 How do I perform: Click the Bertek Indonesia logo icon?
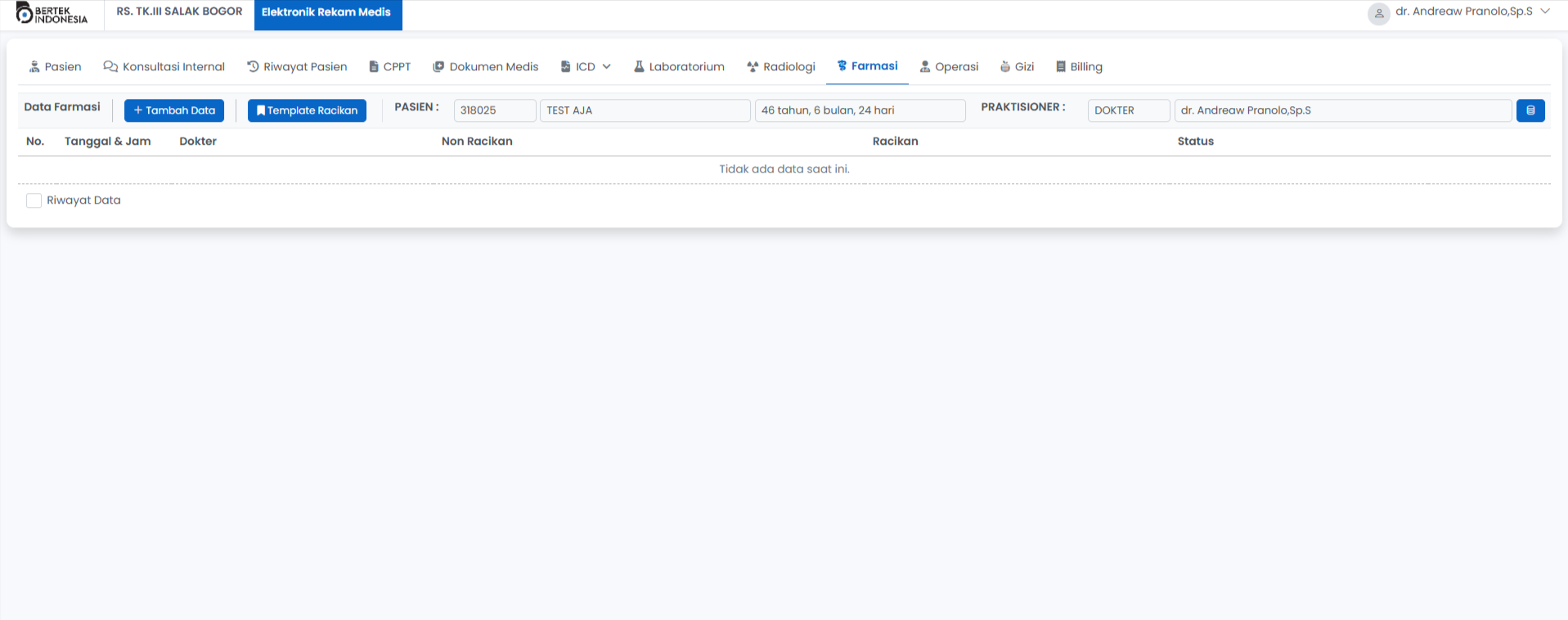(25, 13)
